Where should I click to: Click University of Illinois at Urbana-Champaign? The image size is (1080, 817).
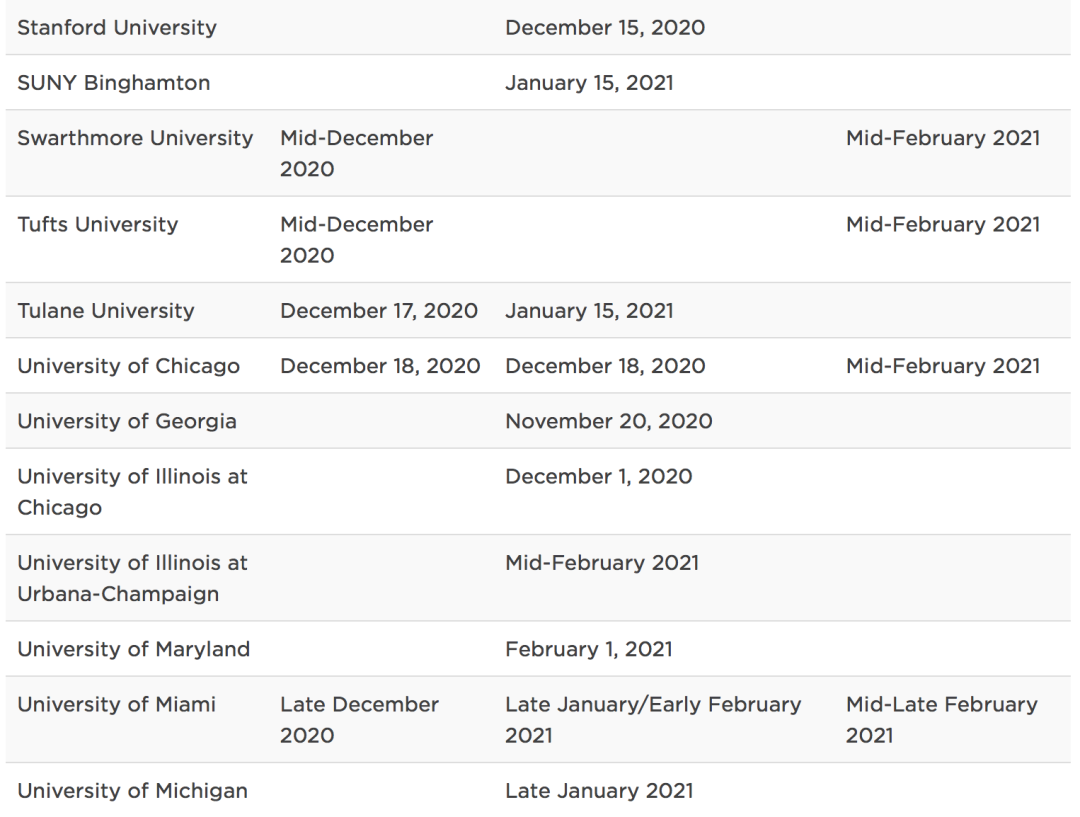132,578
